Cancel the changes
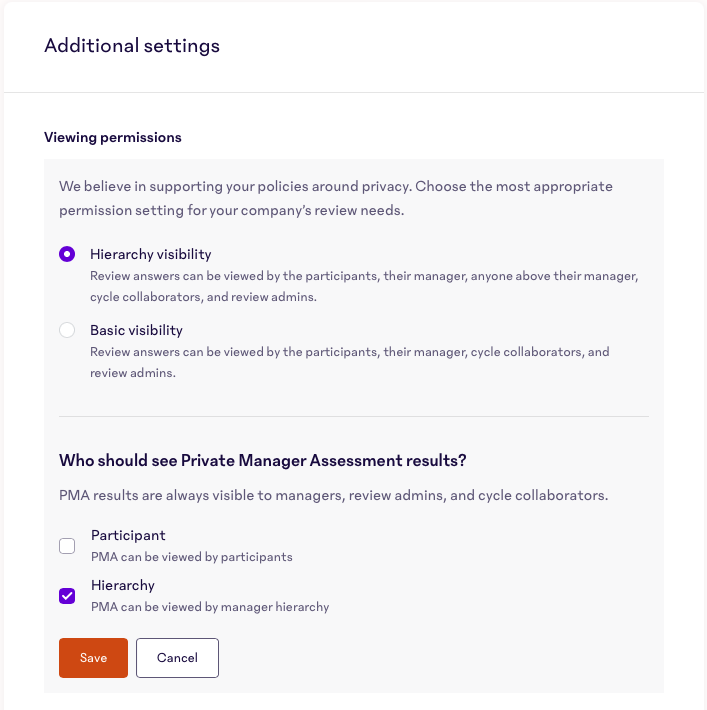Screen dimensions: 707x710 pos(177,657)
